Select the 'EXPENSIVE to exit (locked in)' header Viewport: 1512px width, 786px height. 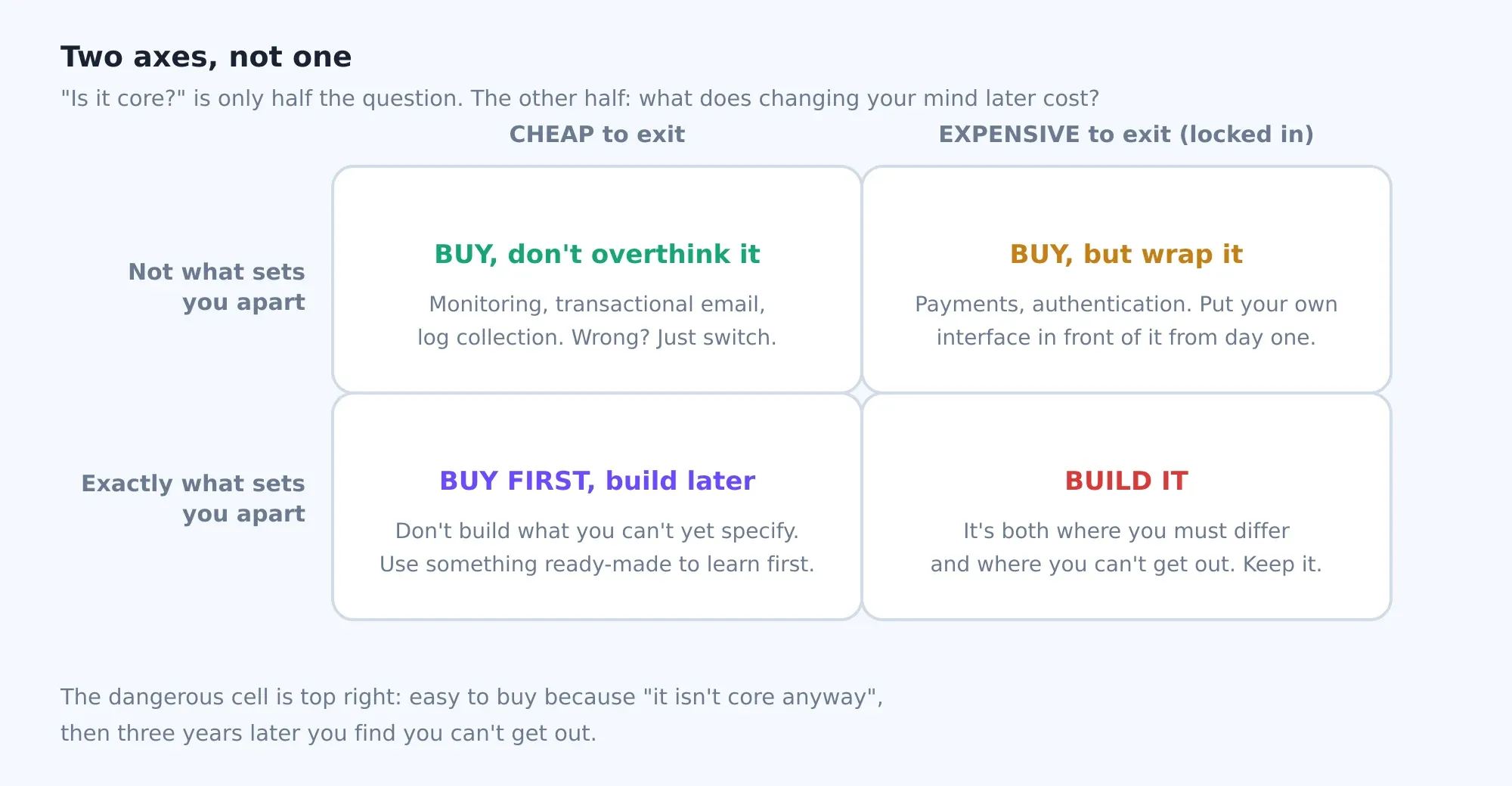click(x=1126, y=135)
